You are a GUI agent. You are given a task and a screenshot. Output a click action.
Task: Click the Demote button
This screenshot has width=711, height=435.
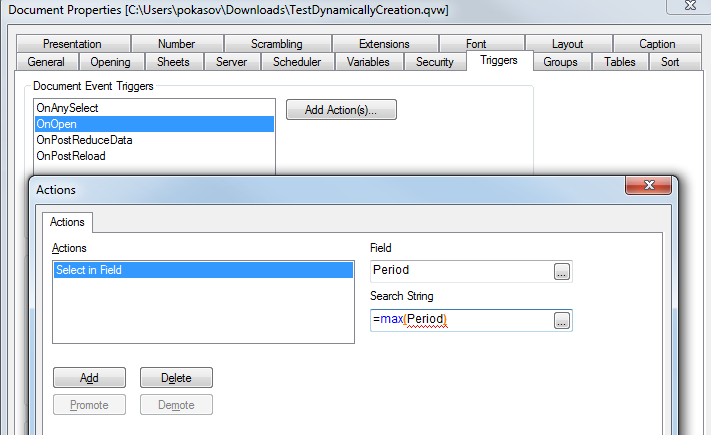point(176,405)
